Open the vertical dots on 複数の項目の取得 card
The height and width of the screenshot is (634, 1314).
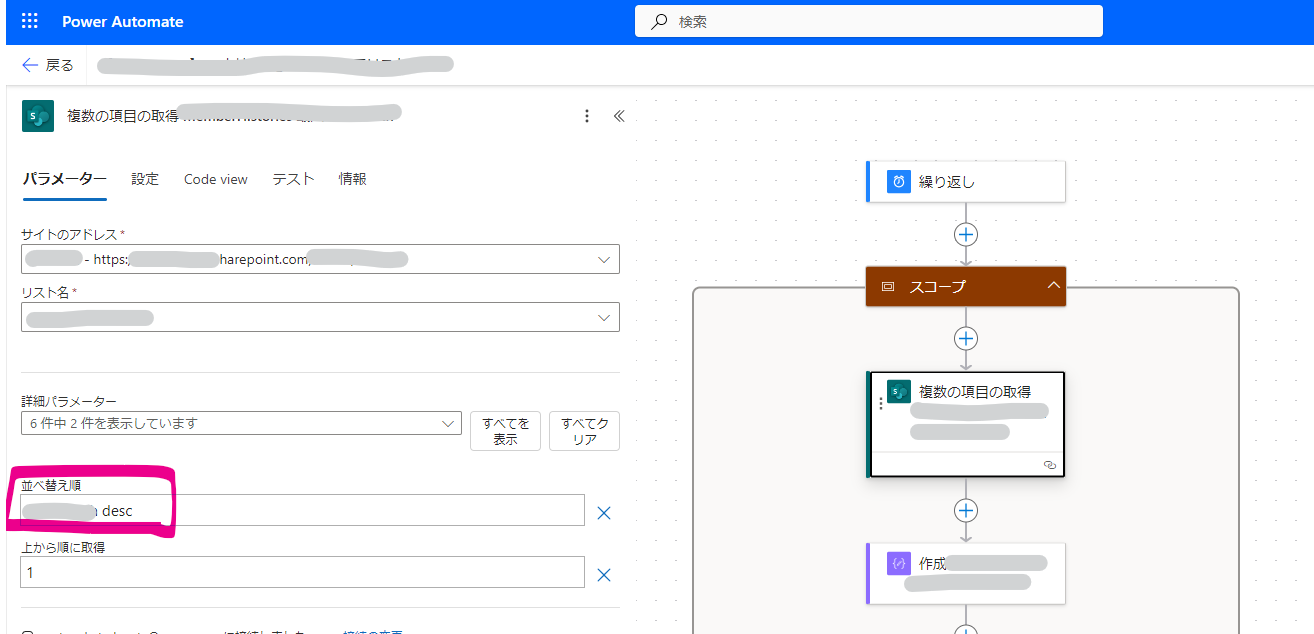(x=880, y=403)
